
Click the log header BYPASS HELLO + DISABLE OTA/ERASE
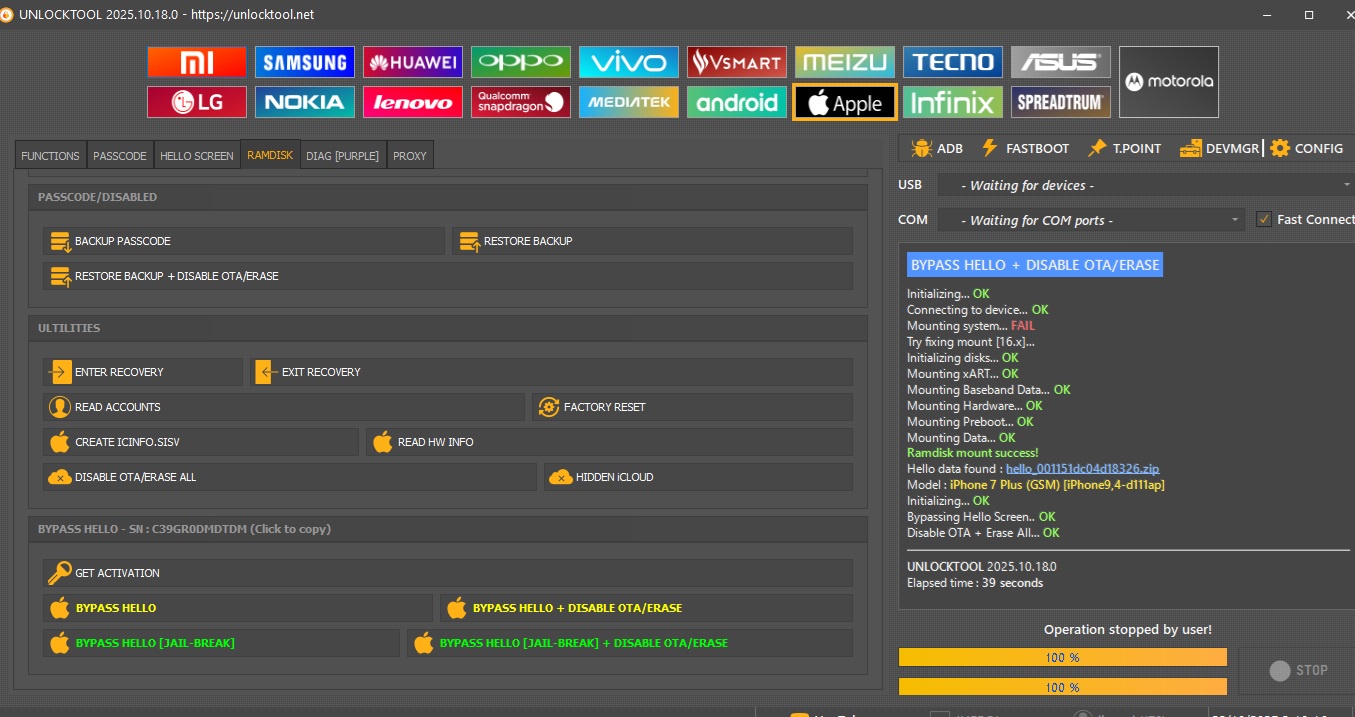[x=1035, y=265]
